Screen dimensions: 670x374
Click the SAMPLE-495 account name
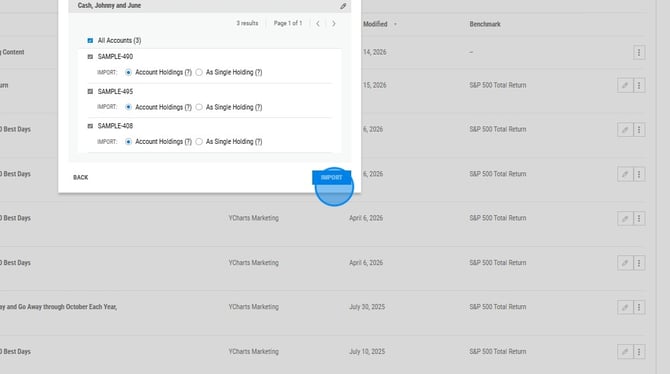(115, 91)
